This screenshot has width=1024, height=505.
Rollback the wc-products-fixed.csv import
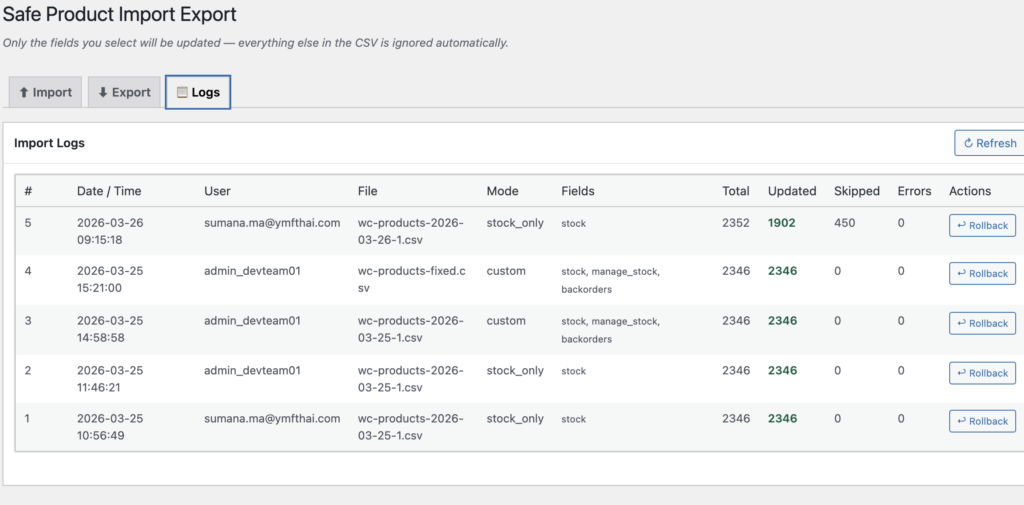(982, 273)
